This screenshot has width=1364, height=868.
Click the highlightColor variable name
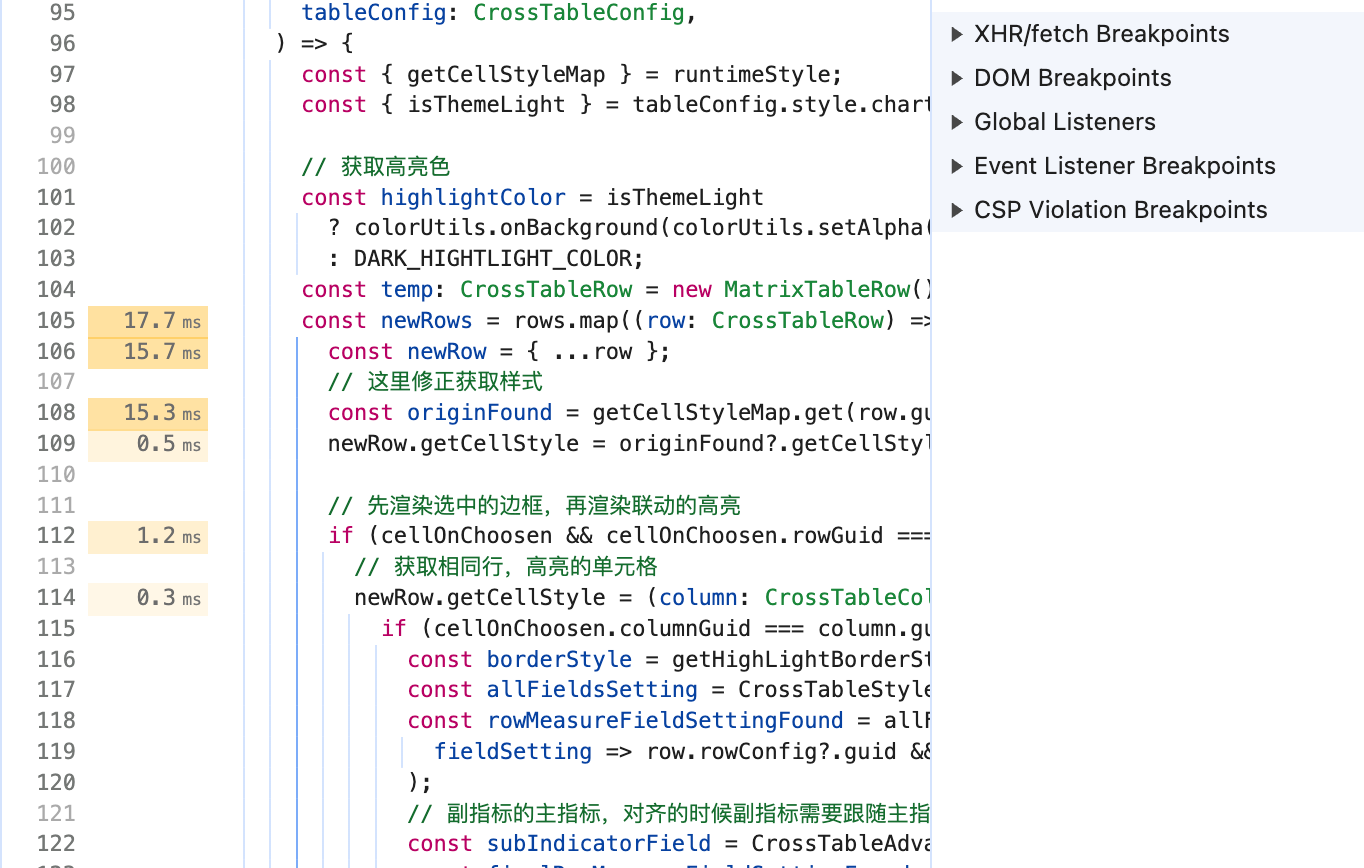[473, 197]
